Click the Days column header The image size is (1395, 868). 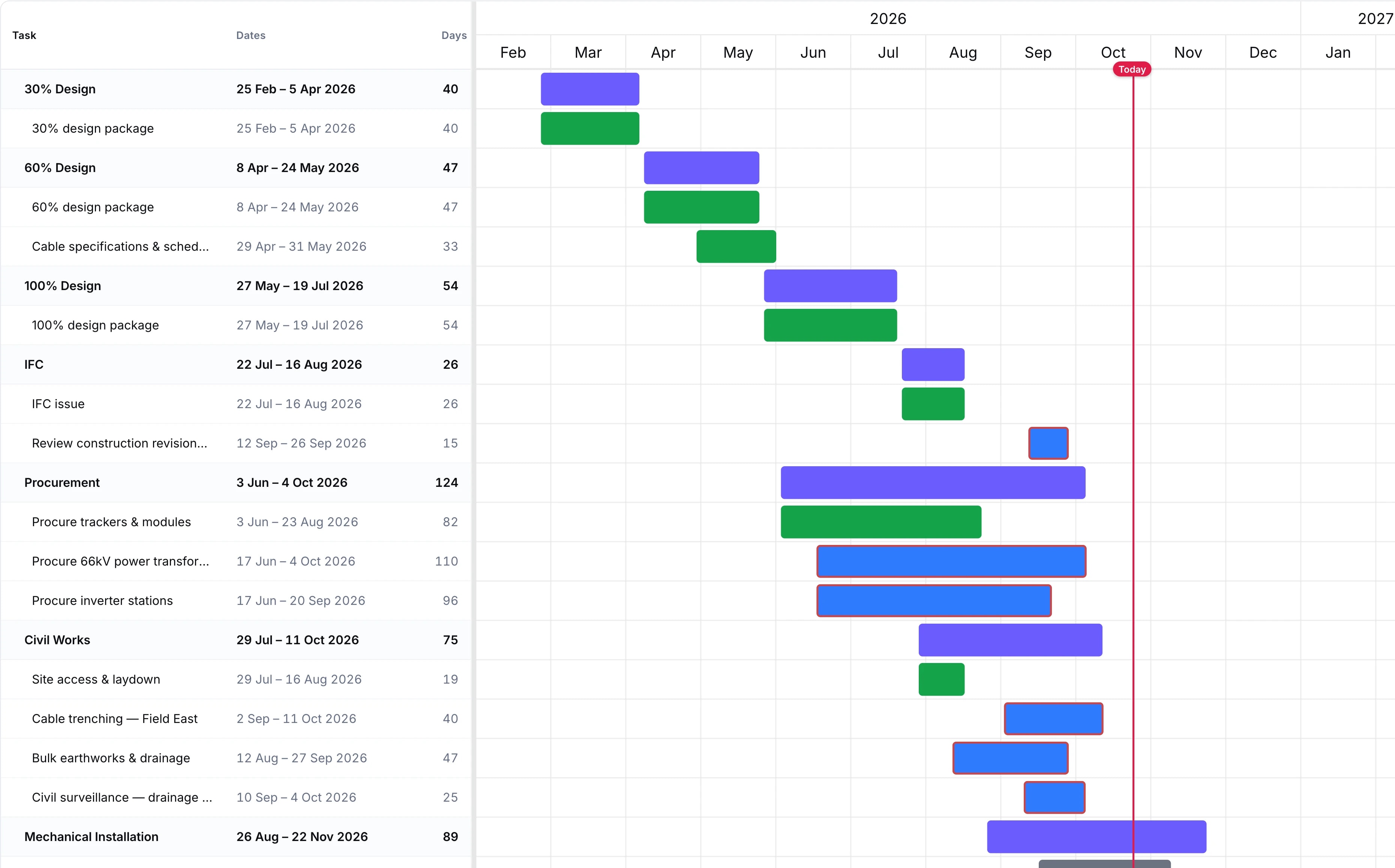pyautogui.click(x=454, y=36)
